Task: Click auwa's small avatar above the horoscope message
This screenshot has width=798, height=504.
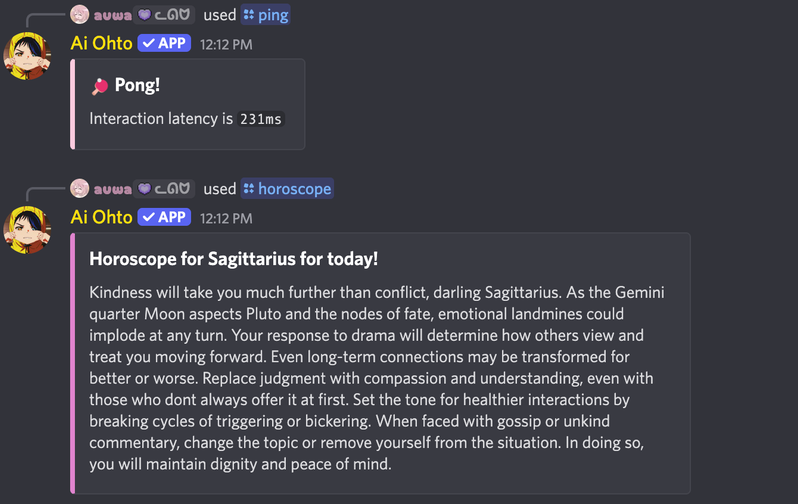Action: (x=80, y=188)
